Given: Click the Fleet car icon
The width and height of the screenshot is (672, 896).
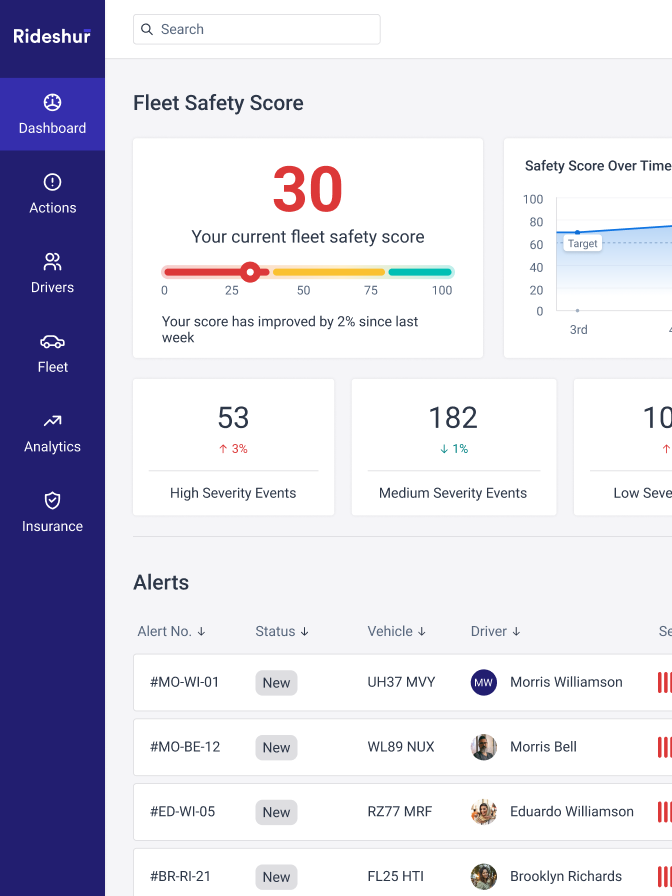Looking at the screenshot, I should [x=53, y=342].
